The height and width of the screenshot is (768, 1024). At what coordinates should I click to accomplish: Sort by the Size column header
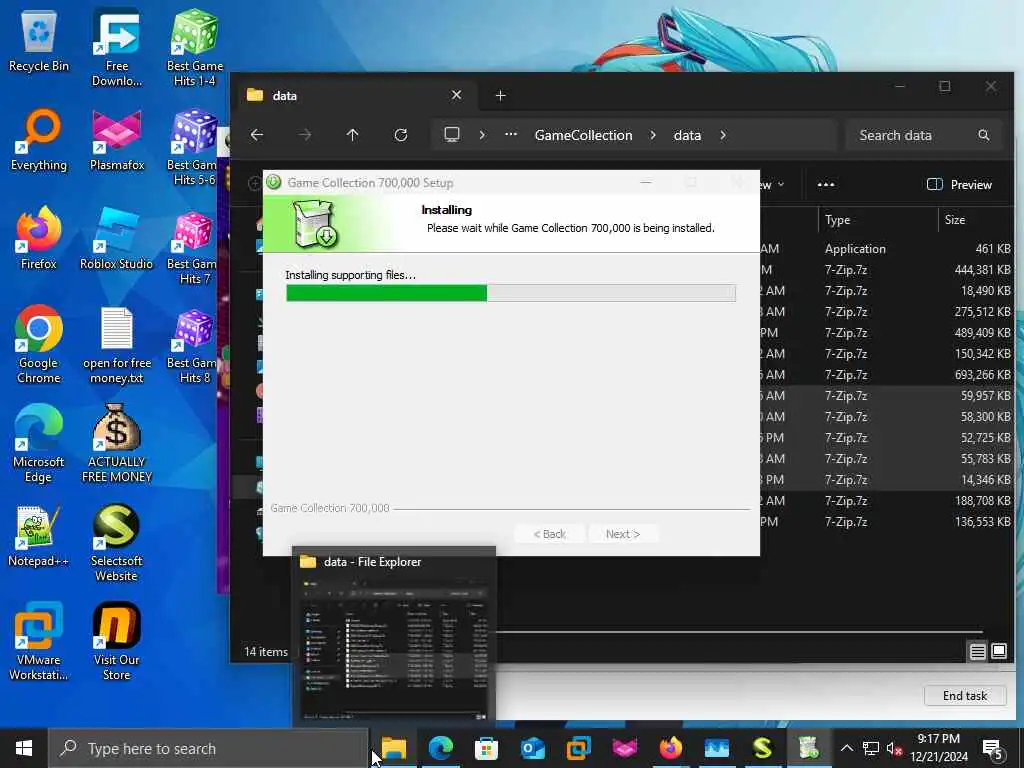tap(976, 220)
